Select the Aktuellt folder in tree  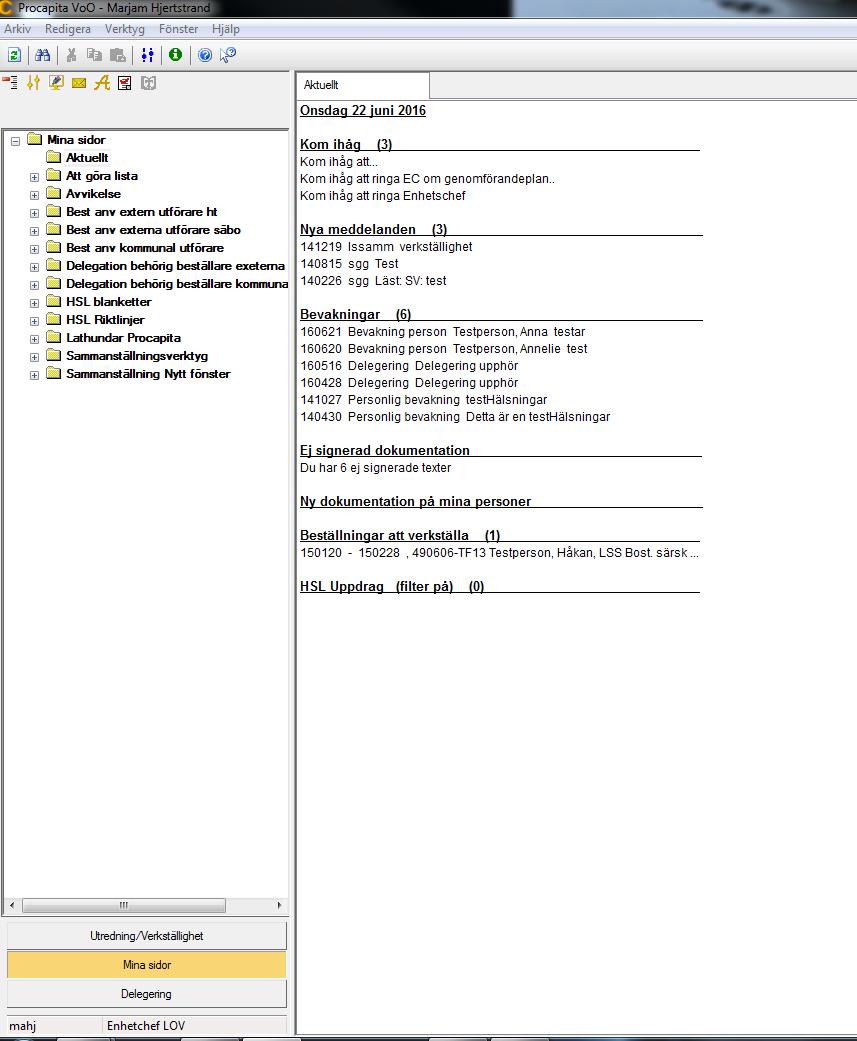click(x=87, y=157)
